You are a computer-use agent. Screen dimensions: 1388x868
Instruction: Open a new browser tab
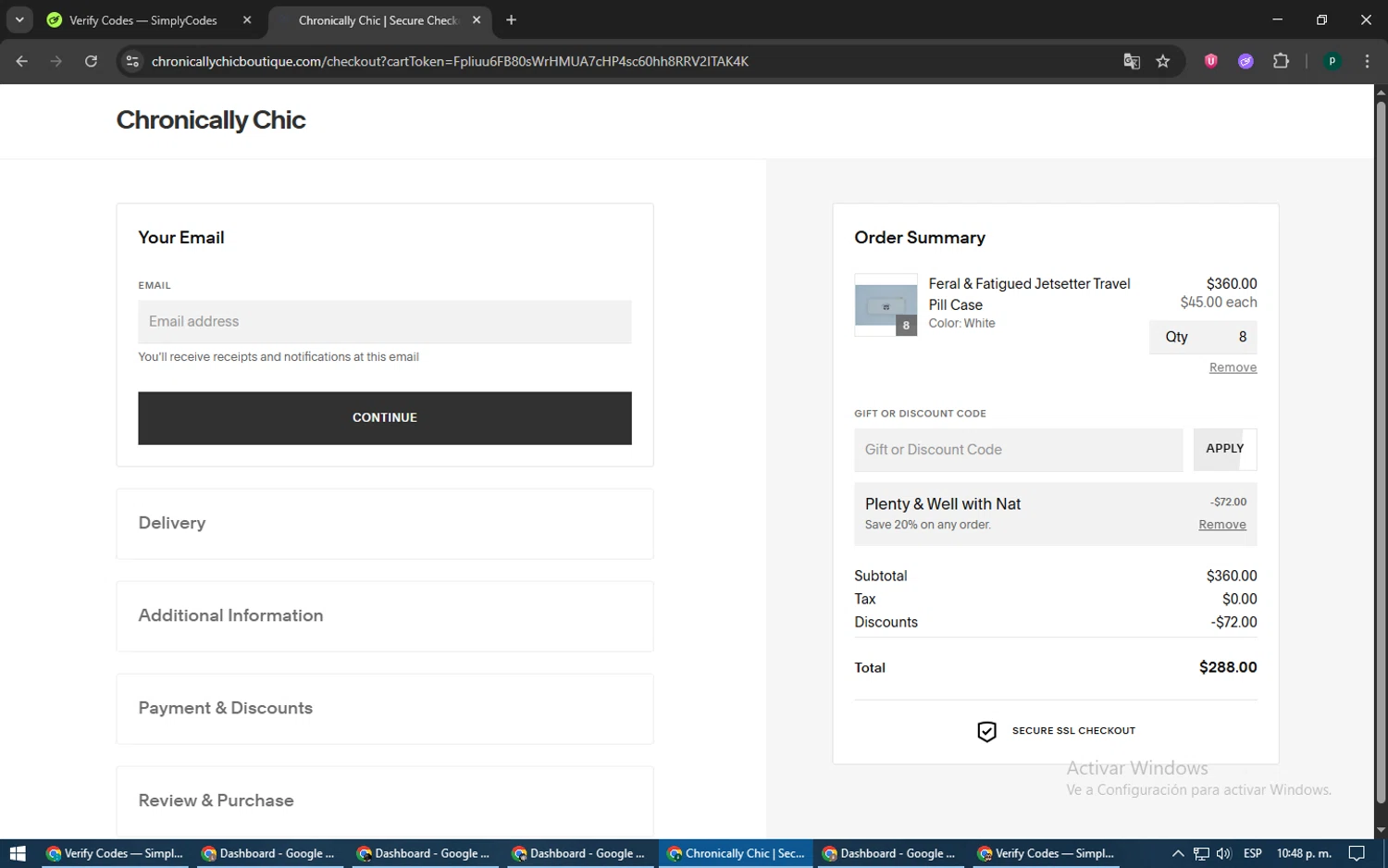tap(511, 19)
